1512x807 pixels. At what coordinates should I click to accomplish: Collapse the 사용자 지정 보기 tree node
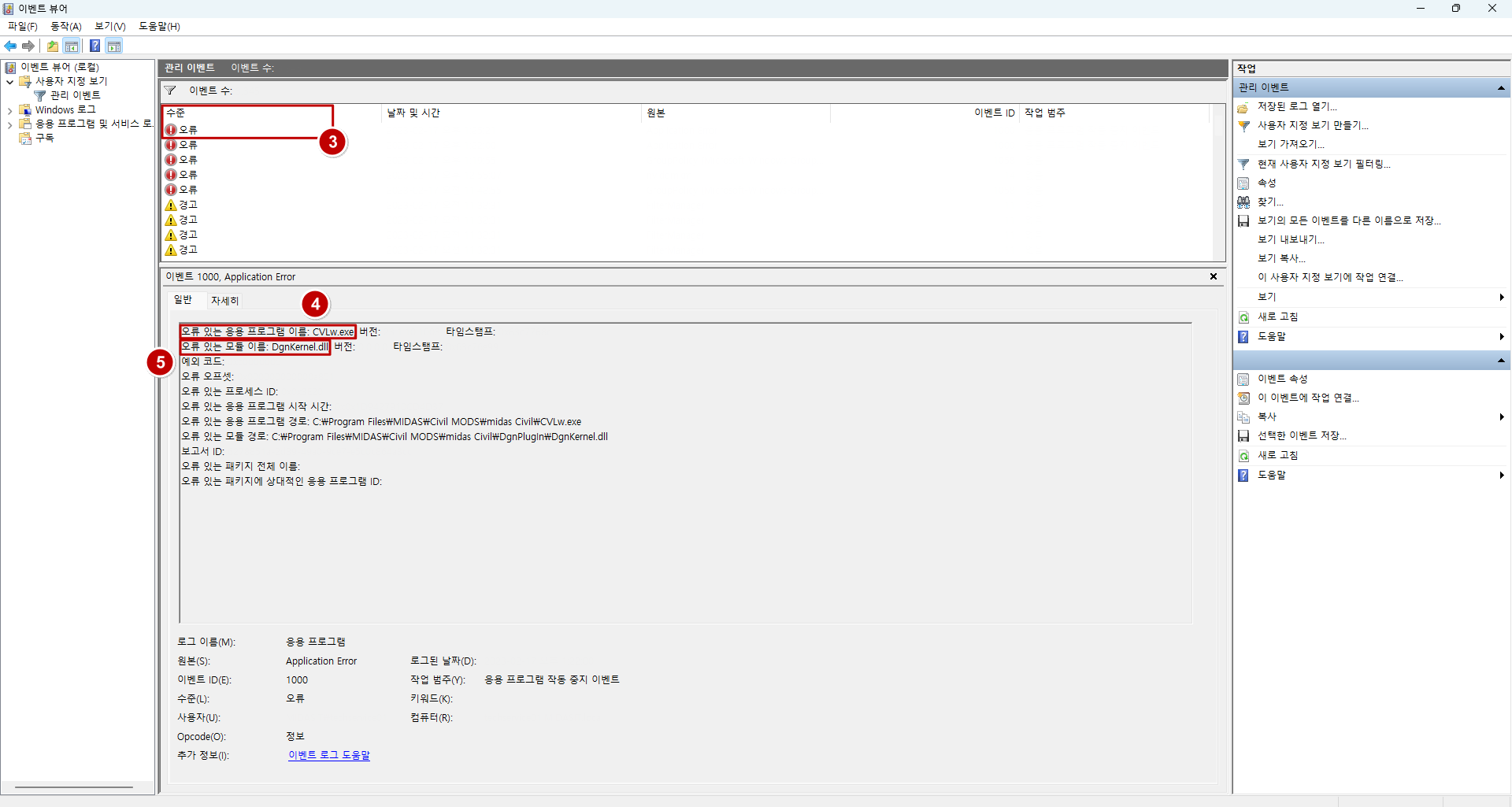click(x=9, y=82)
